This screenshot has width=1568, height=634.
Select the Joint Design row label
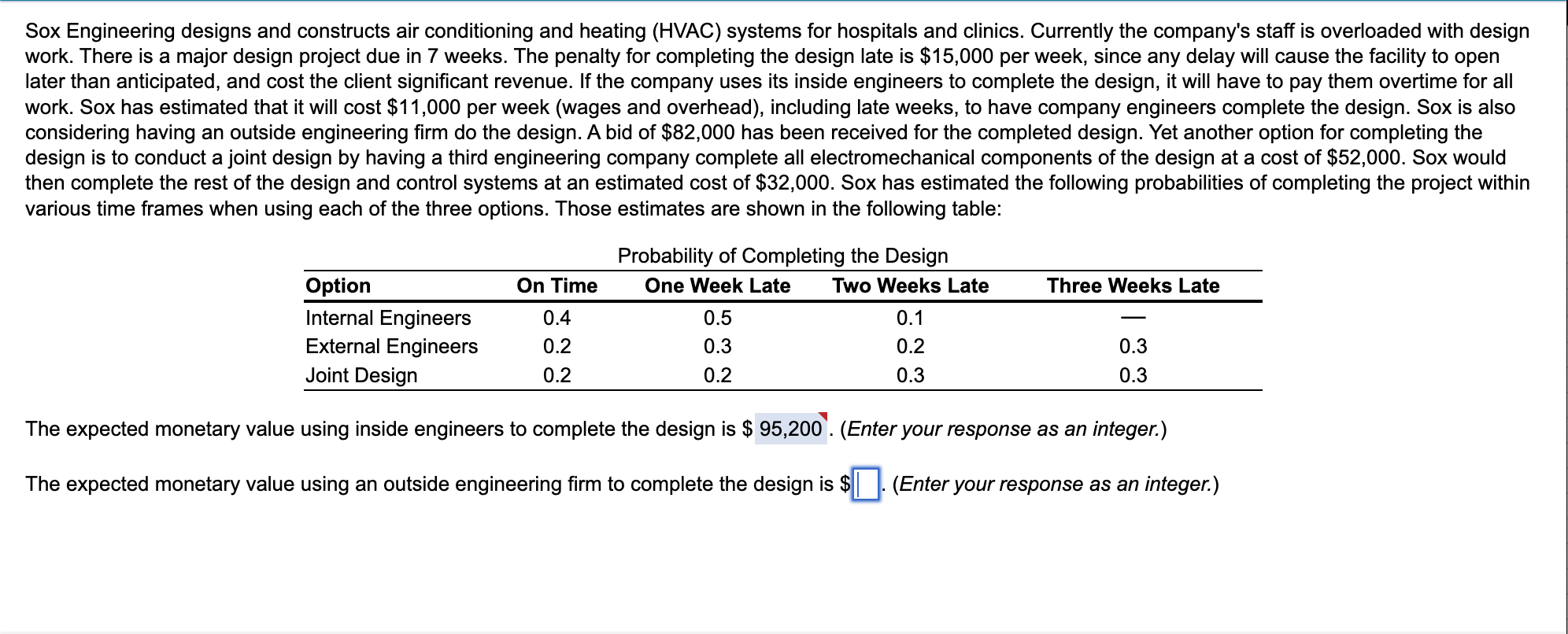tap(361, 375)
